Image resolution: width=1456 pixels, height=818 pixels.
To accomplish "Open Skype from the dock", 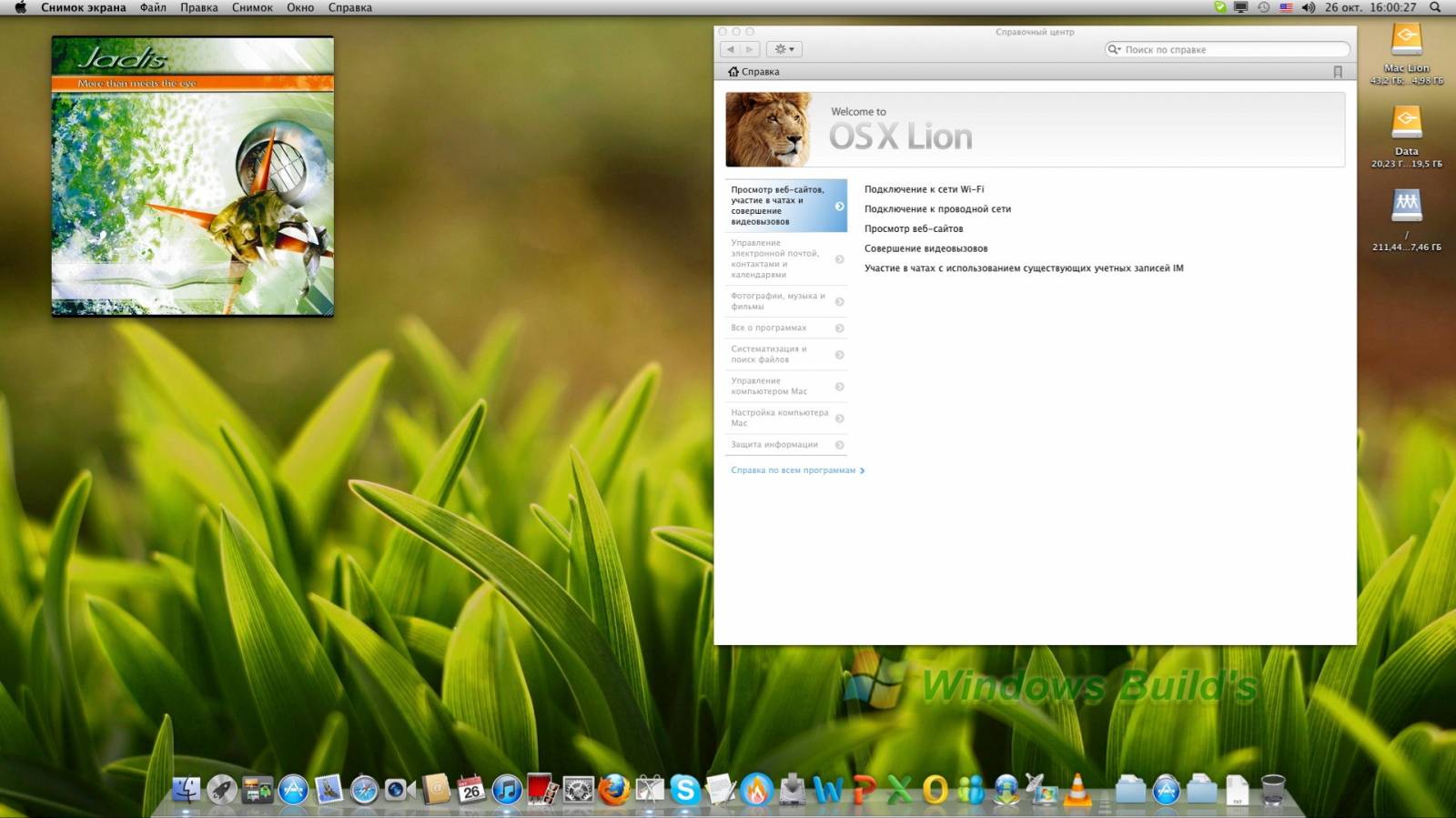I will [685, 789].
